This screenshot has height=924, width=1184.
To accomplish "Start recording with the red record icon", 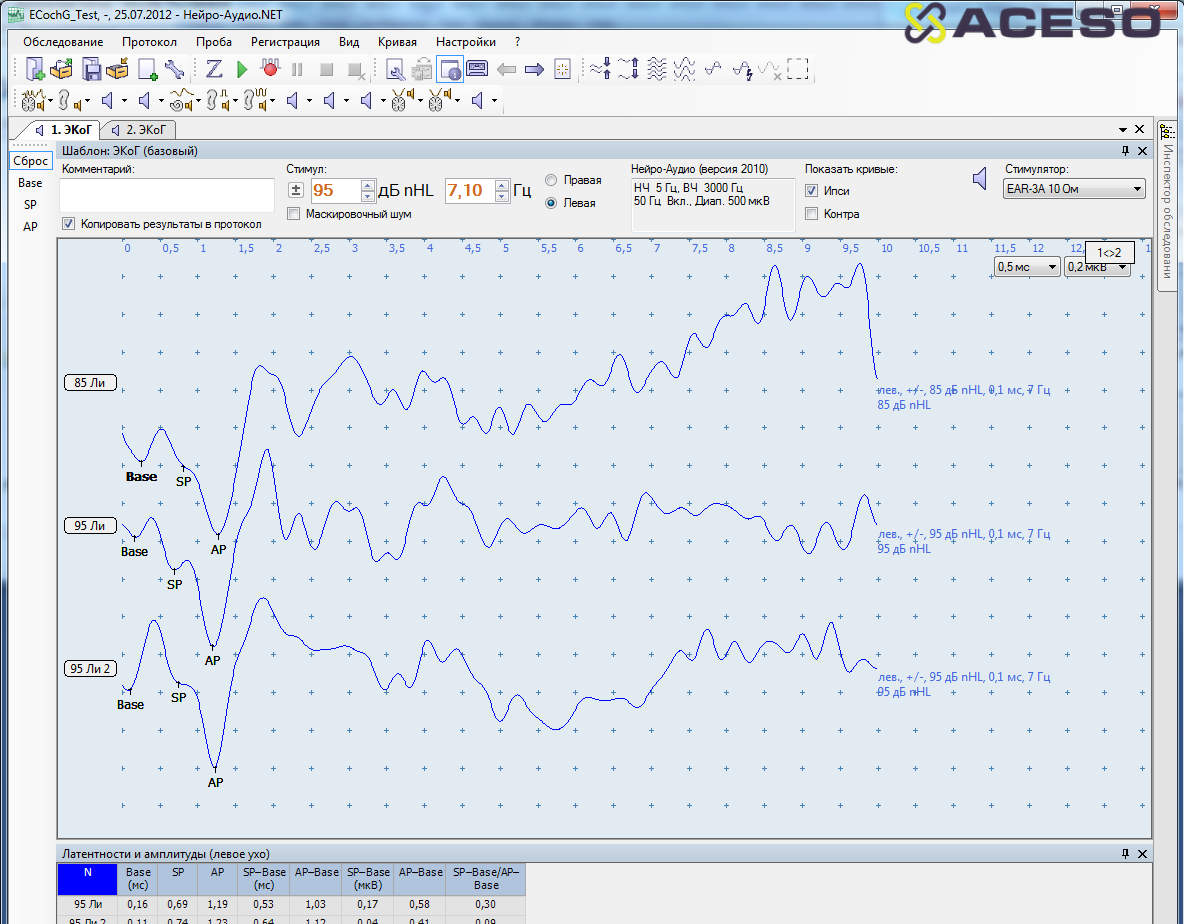I will [x=269, y=69].
